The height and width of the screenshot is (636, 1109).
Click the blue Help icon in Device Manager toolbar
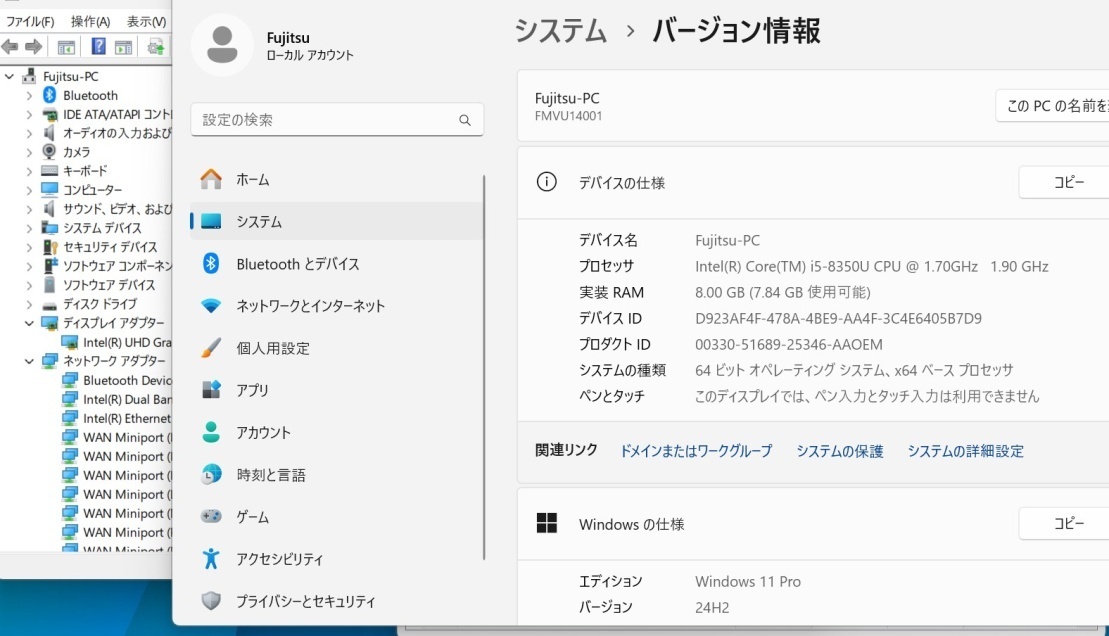tap(98, 47)
